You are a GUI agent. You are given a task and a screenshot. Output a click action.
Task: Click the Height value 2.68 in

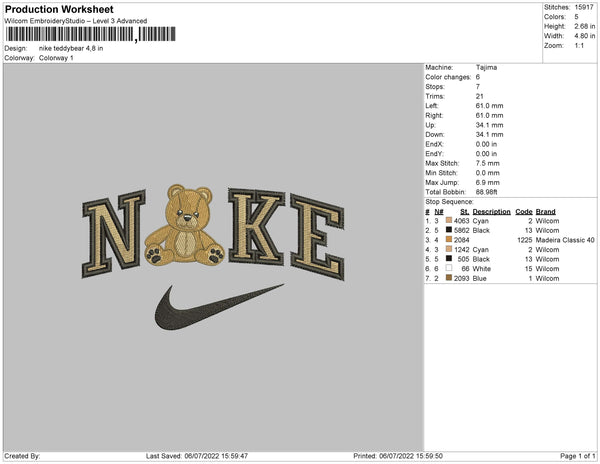pos(584,26)
